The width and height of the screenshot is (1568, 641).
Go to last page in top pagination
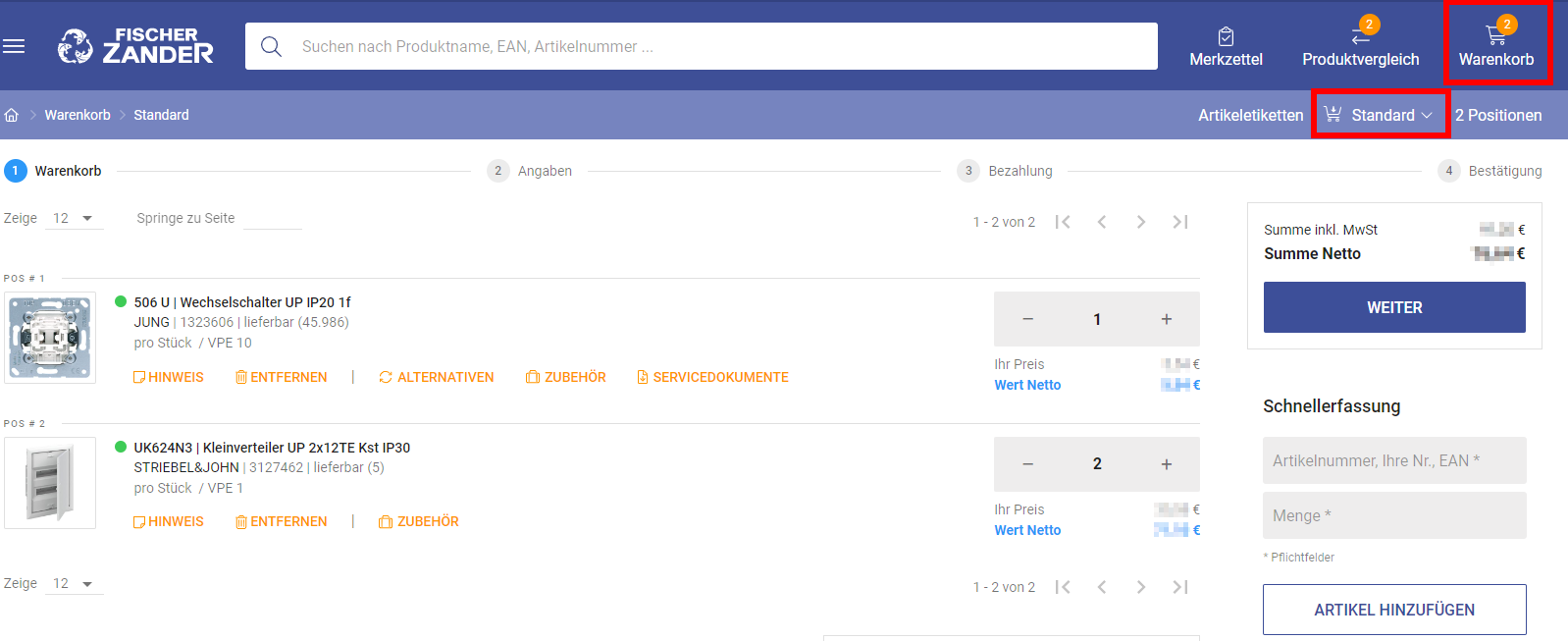coord(1180,222)
